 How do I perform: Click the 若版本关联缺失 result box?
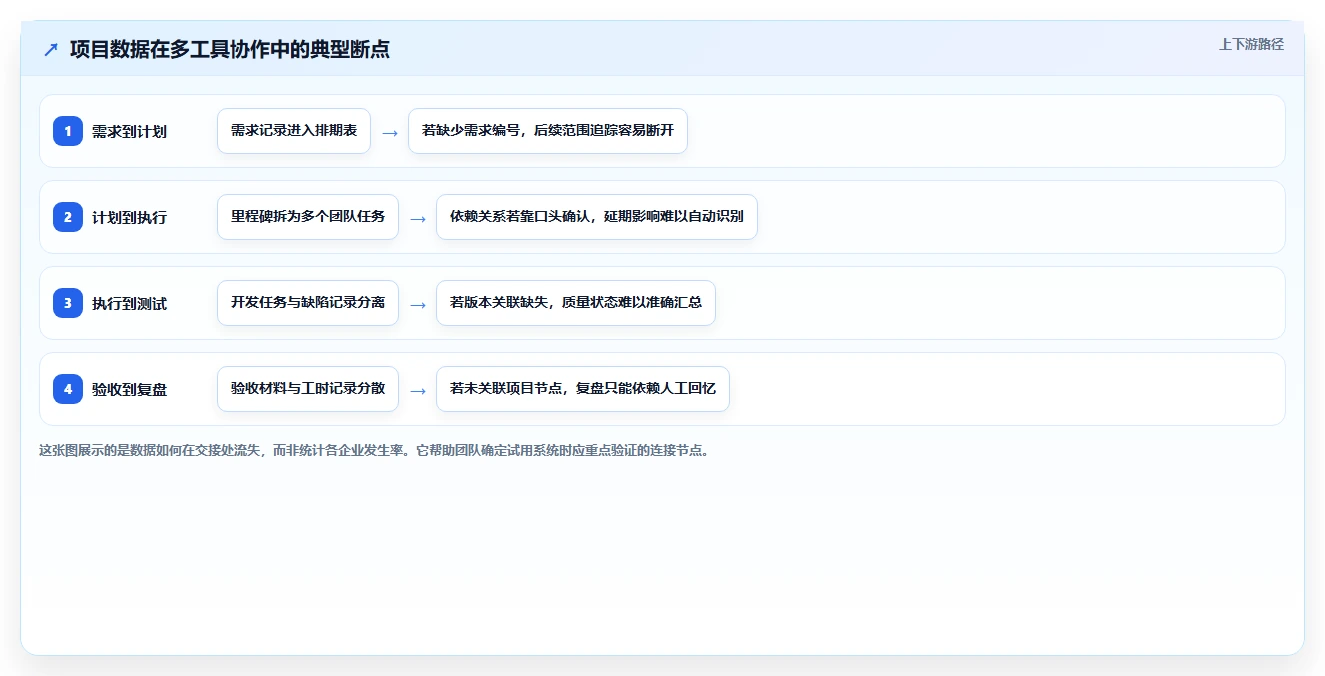coord(576,303)
